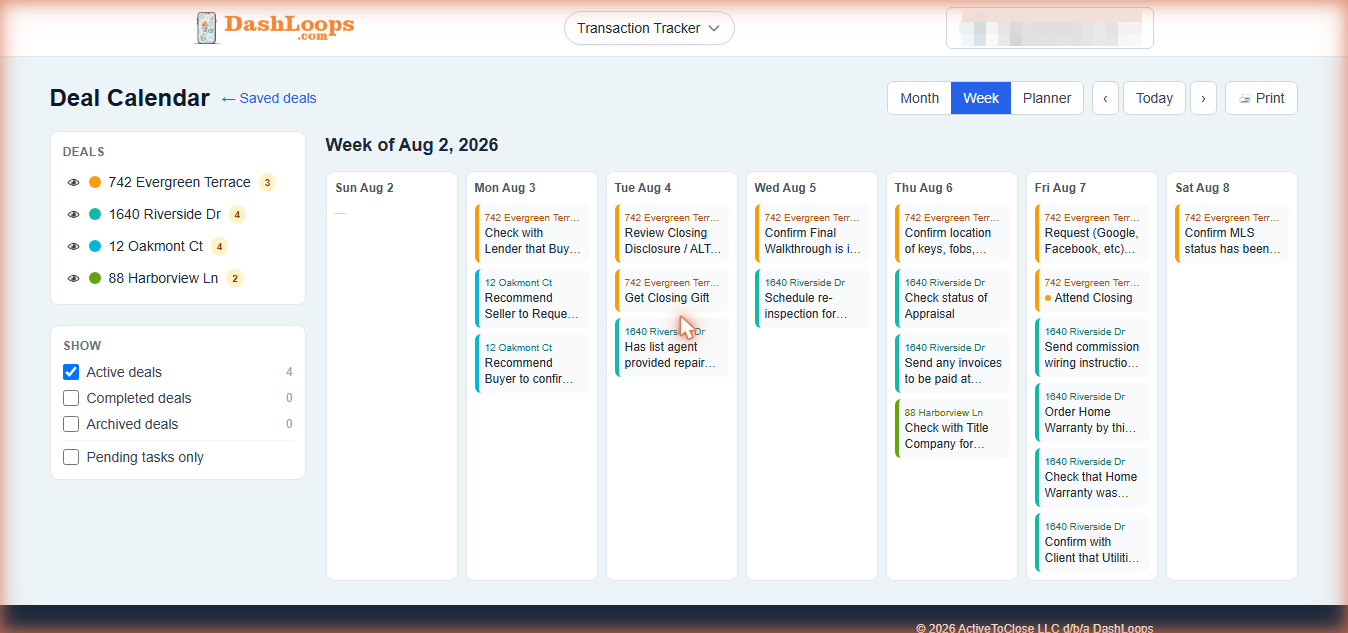Viewport: 1348px width, 633px height.
Task: Toggle visibility eye for 742 Evergreen Terrace
Action: tap(73, 183)
